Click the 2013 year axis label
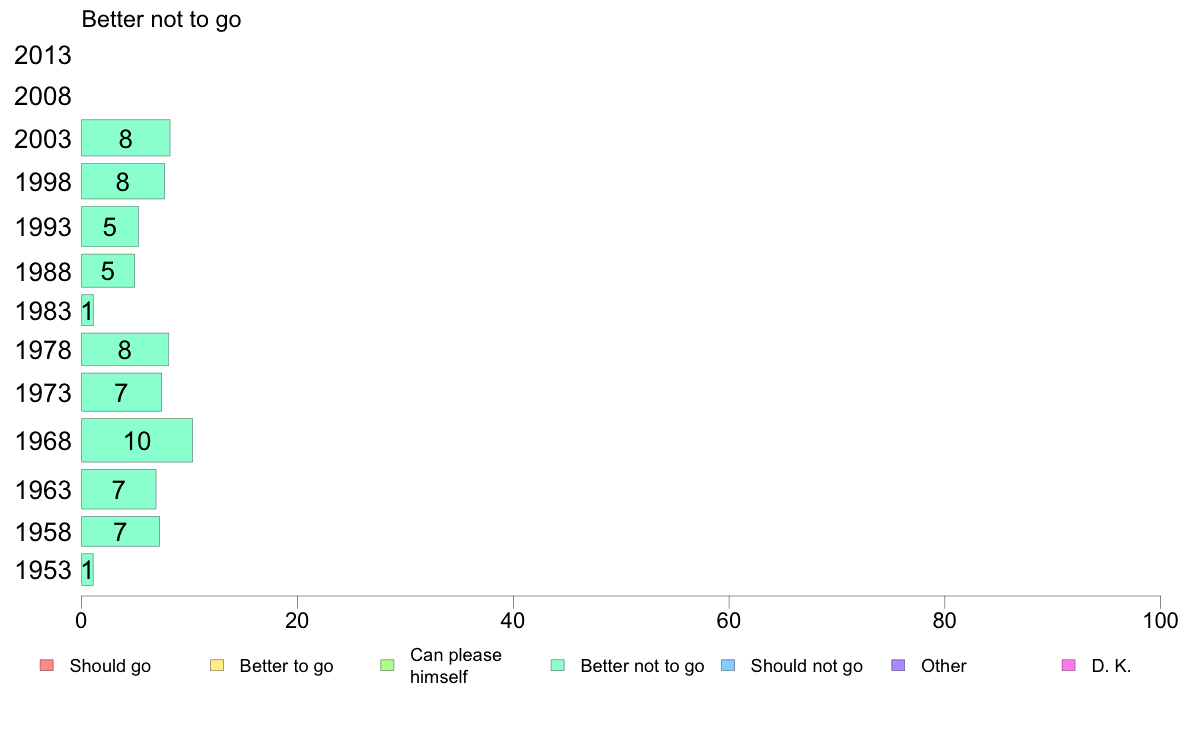This screenshot has height=736, width=1188. (x=42, y=55)
